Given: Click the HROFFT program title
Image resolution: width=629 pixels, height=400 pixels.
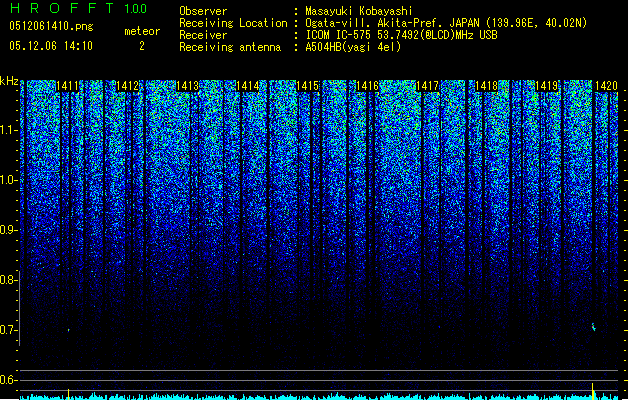Looking at the screenshot, I should [62, 8].
